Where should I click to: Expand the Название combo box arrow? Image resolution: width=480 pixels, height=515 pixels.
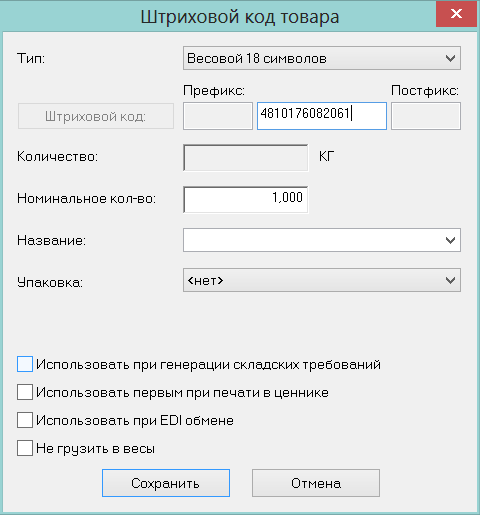pyautogui.click(x=450, y=240)
